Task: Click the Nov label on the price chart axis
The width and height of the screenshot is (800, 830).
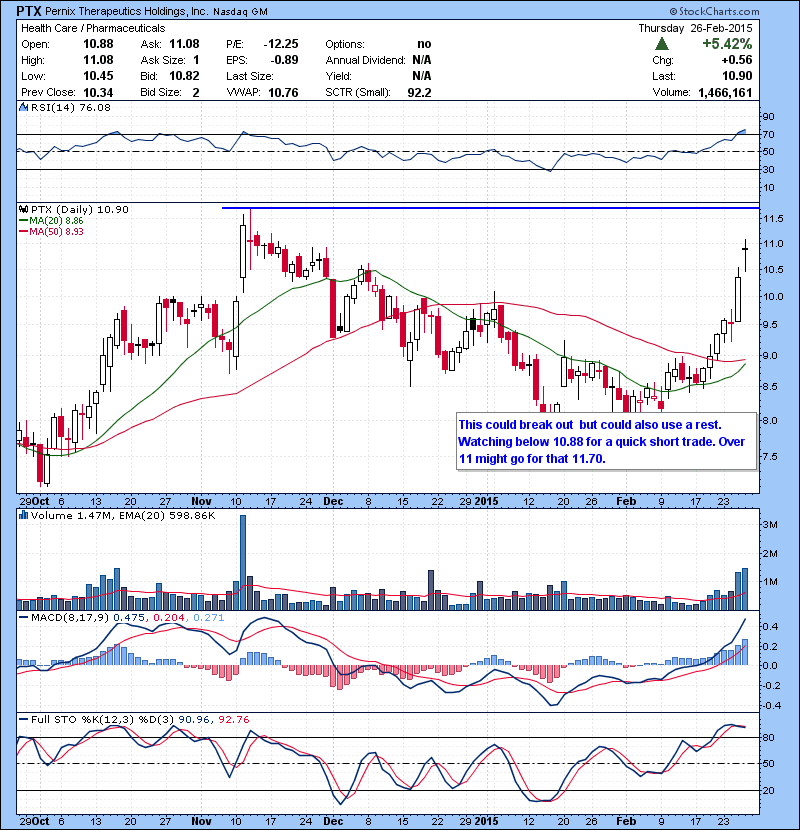Action: point(201,501)
